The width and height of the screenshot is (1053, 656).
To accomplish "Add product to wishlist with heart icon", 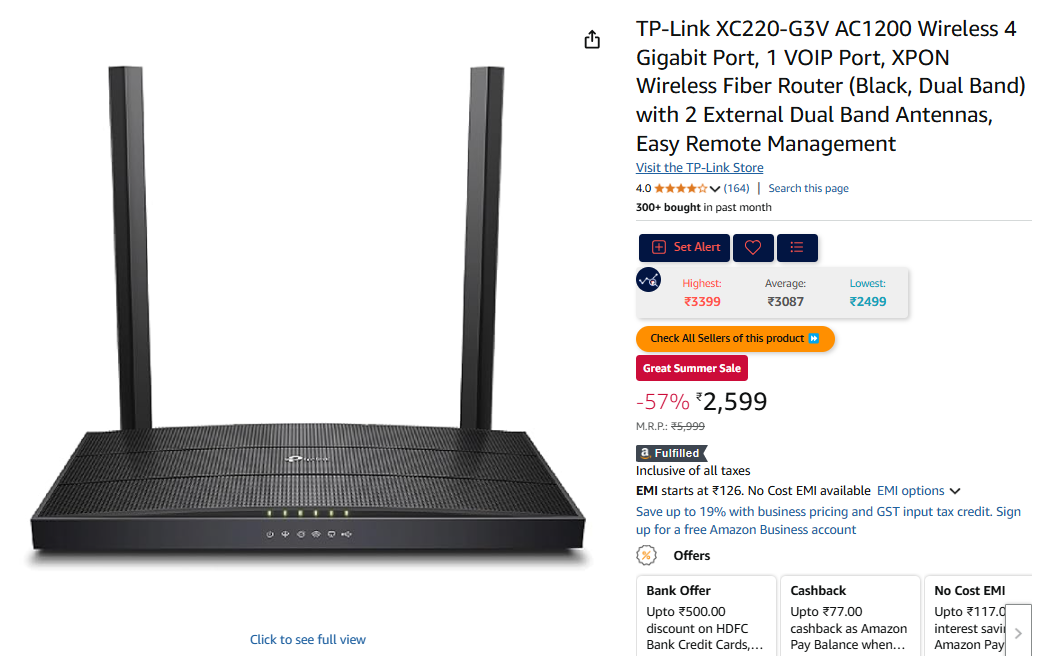I will [753, 248].
